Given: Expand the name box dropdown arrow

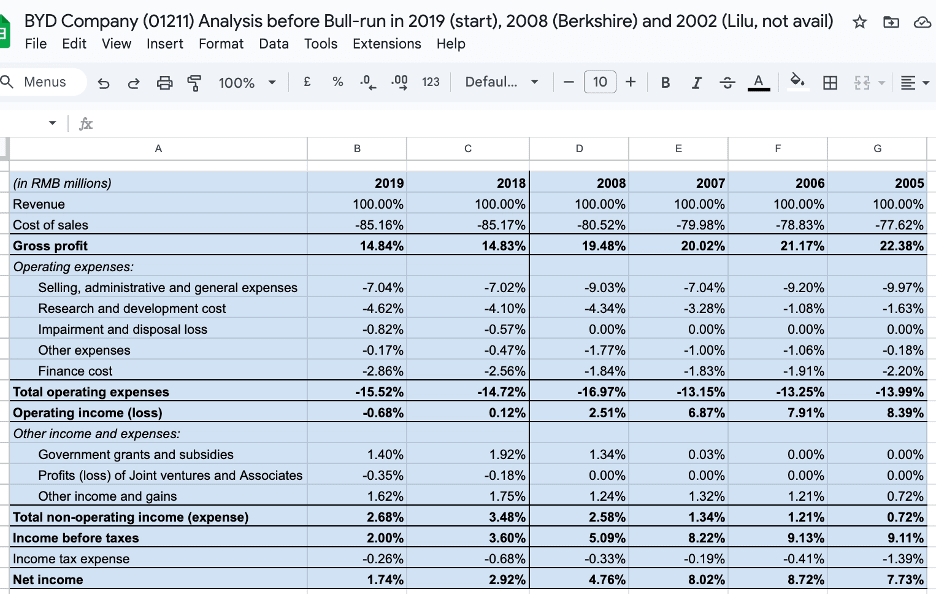Looking at the screenshot, I should click(53, 123).
